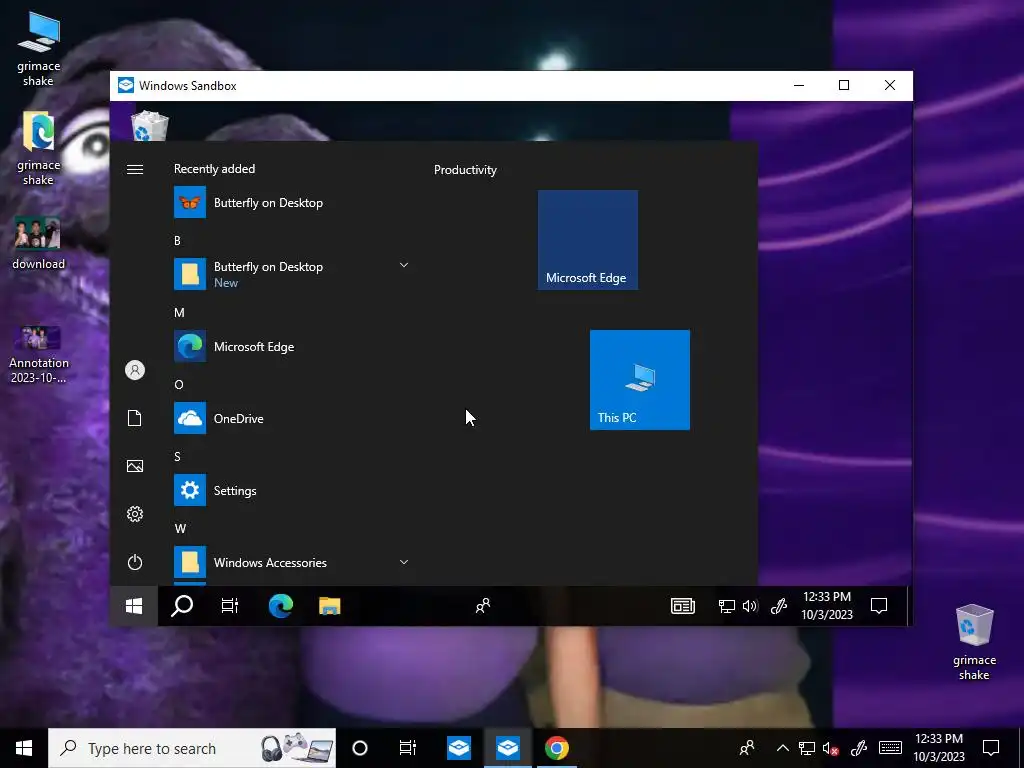
Task: Click the host clock showing 12:33 PM
Action: click(938, 748)
